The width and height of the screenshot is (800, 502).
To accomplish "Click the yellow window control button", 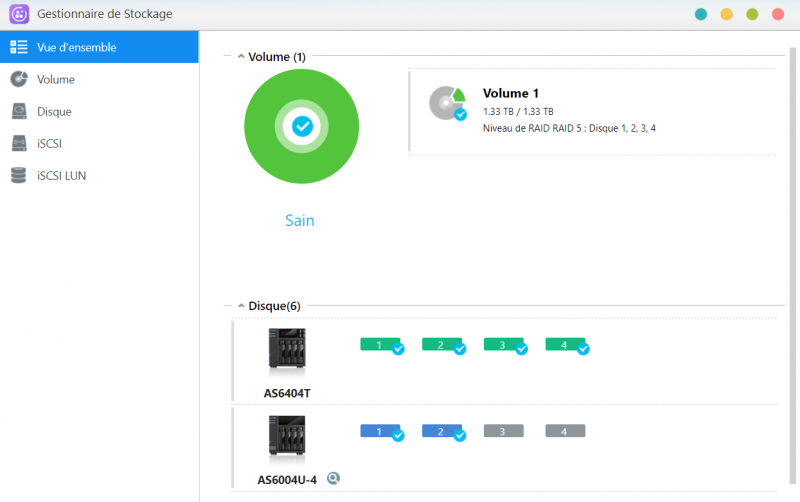I will tap(727, 14).
